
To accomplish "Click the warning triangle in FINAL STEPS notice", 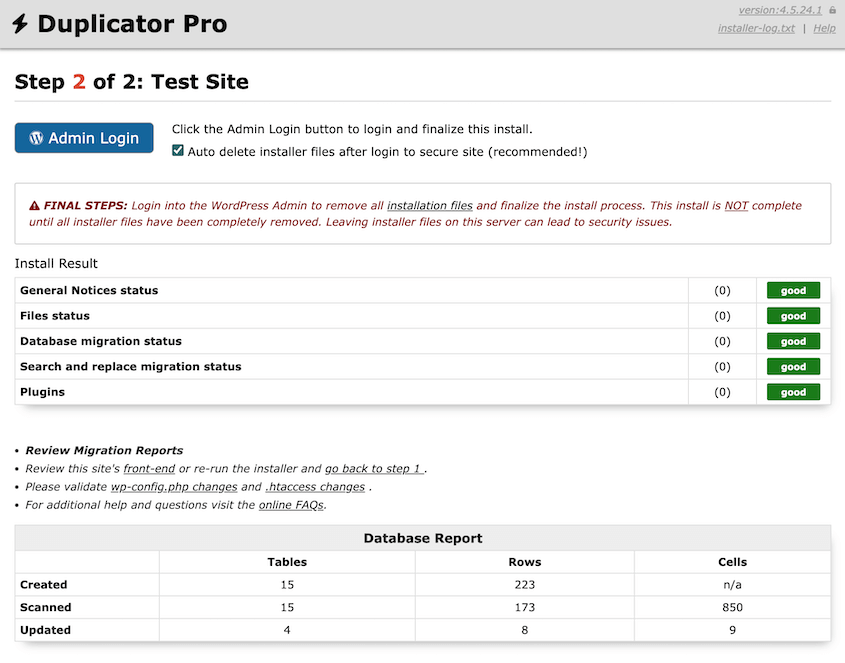I will (x=31, y=205).
